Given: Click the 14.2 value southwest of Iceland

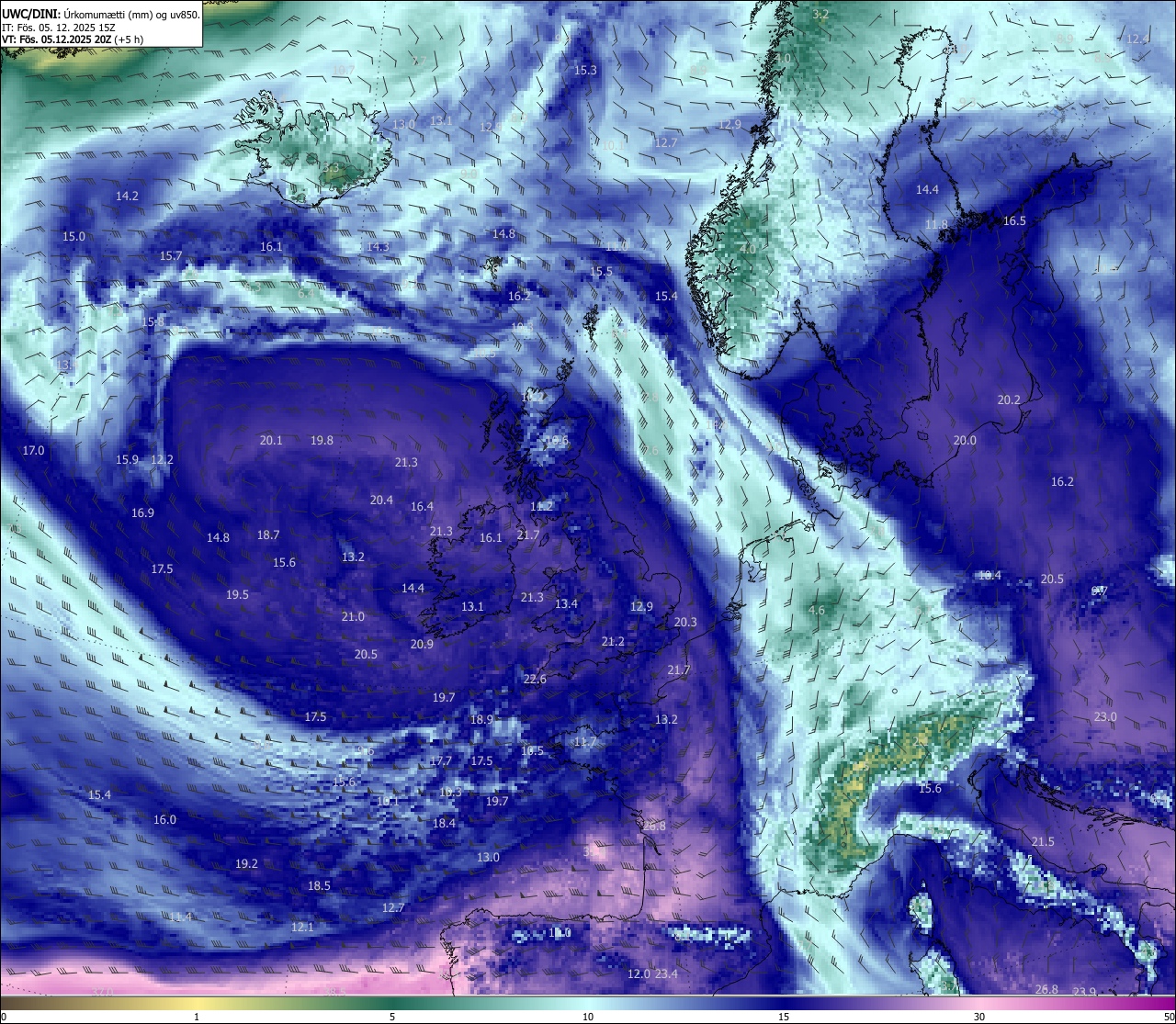Looking at the screenshot, I should tap(127, 197).
